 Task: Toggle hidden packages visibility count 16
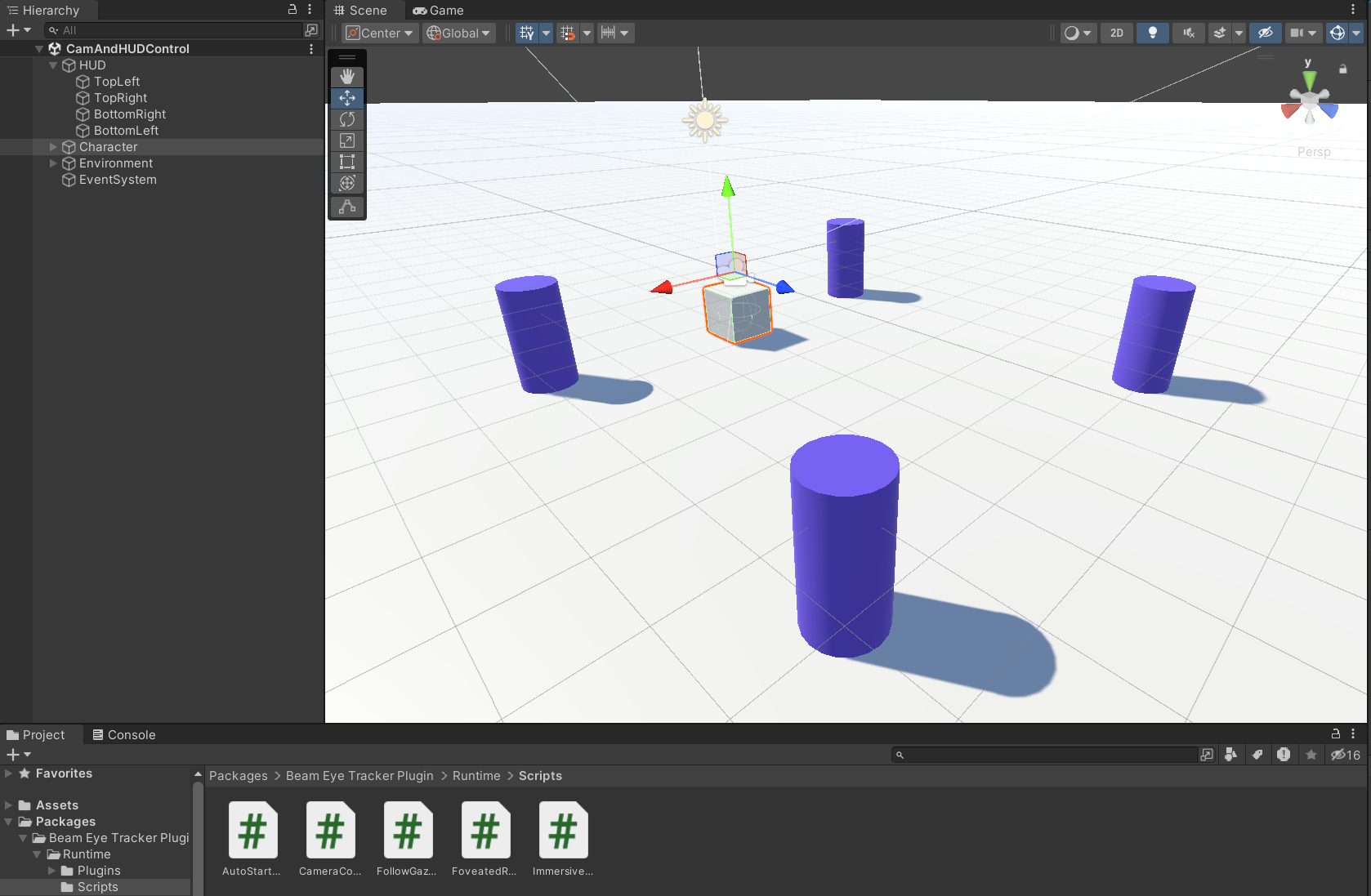pyautogui.click(x=1346, y=755)
